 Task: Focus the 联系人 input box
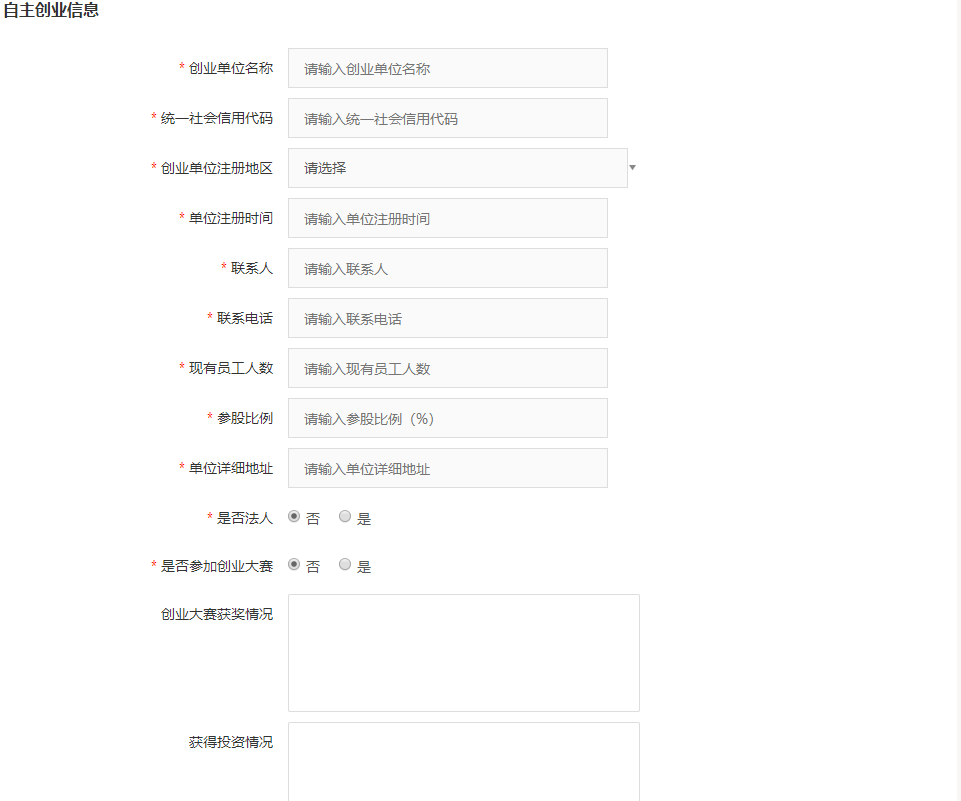[447, 268]
